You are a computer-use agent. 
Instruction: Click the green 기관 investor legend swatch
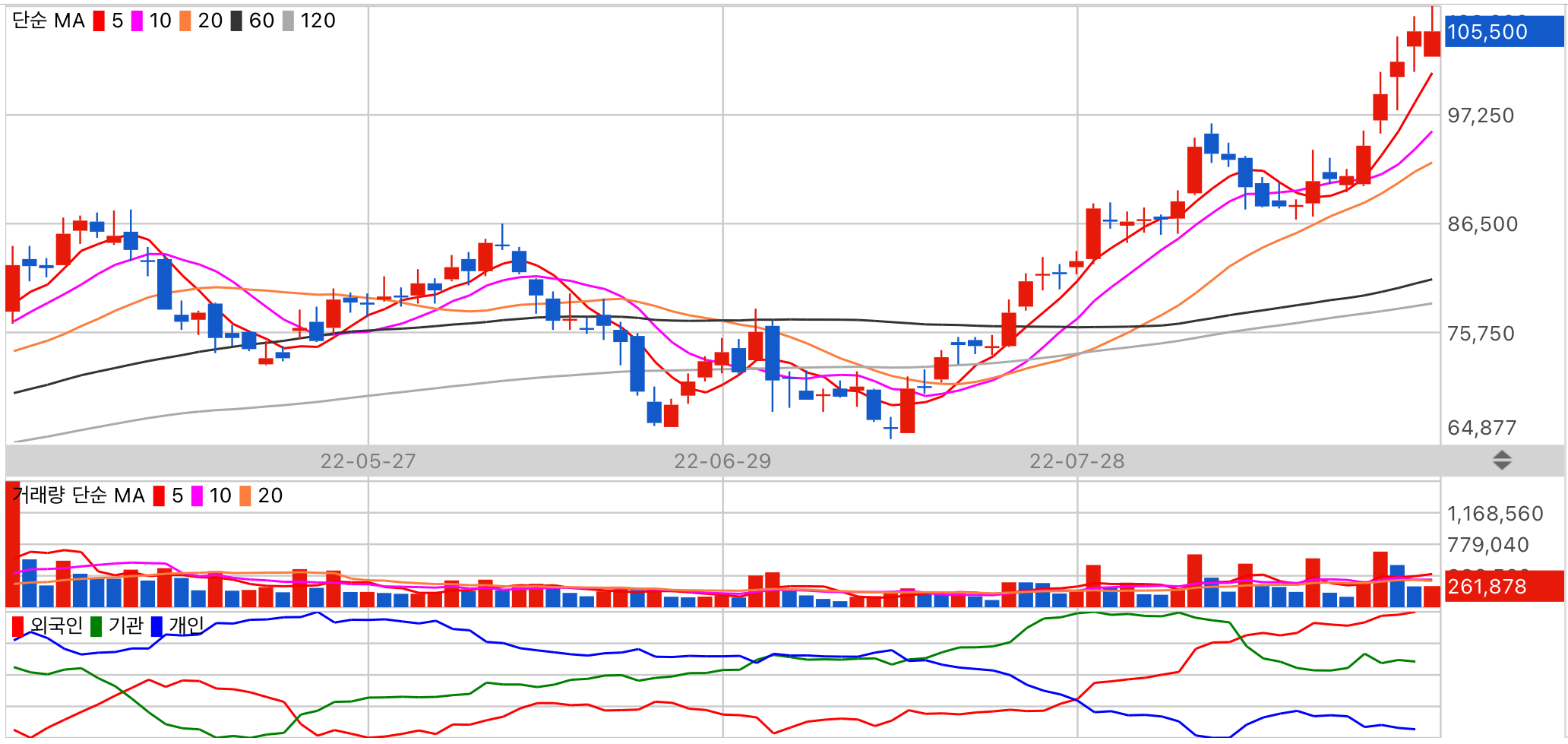(x=96, y=626)
